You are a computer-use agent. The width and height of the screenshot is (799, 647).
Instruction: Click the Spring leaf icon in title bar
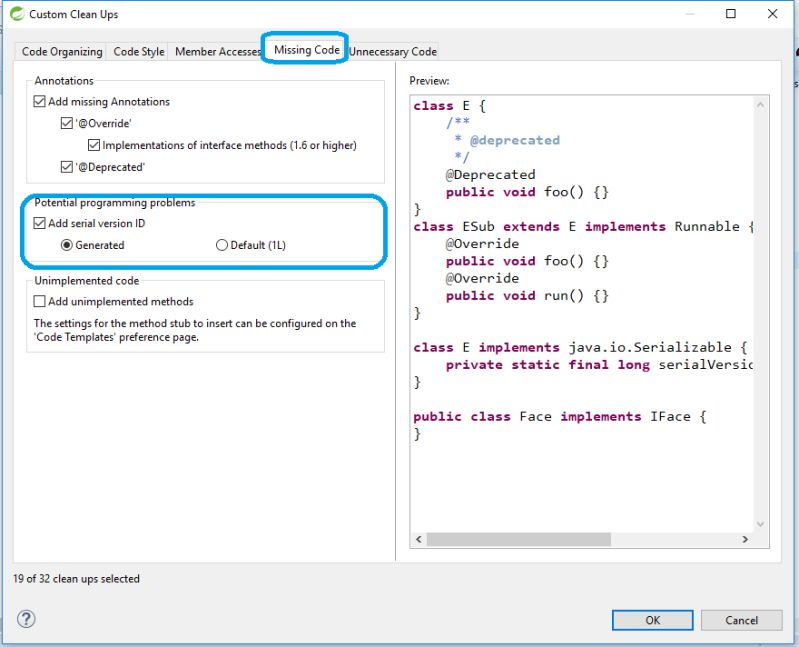pyautogui.click(x=17, y=14)
